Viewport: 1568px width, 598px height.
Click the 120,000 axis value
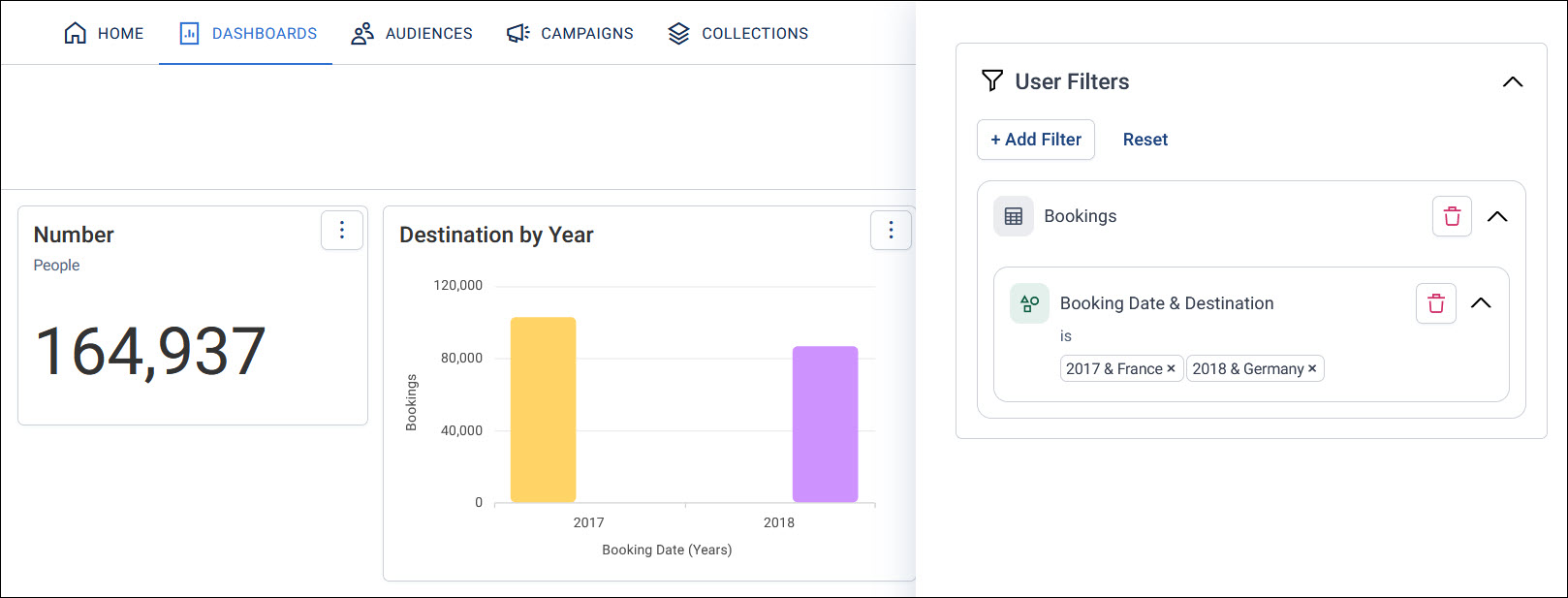(x=457, y=285)
